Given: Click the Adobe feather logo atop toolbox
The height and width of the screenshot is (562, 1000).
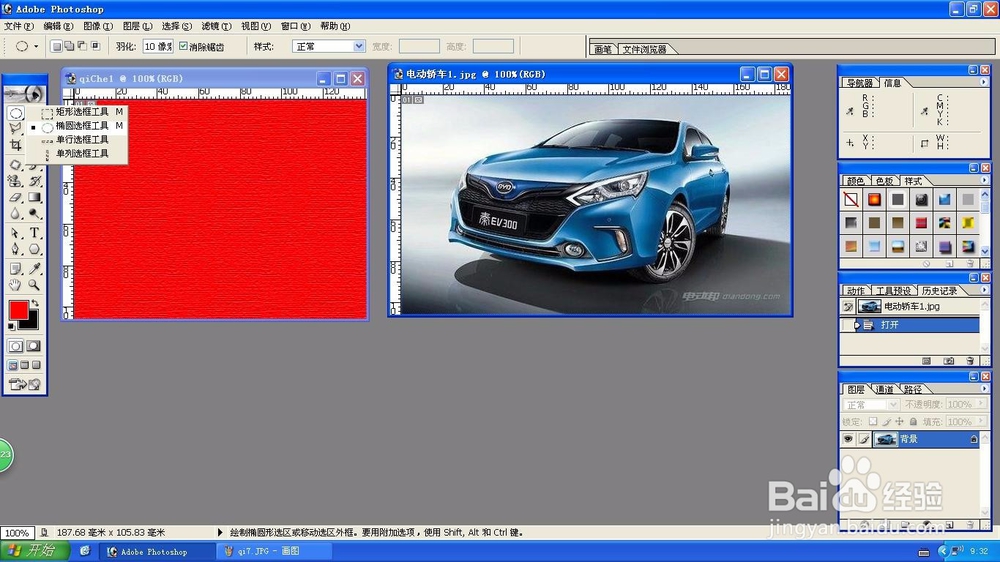Looking at the screenshot, I should (24, 94).
